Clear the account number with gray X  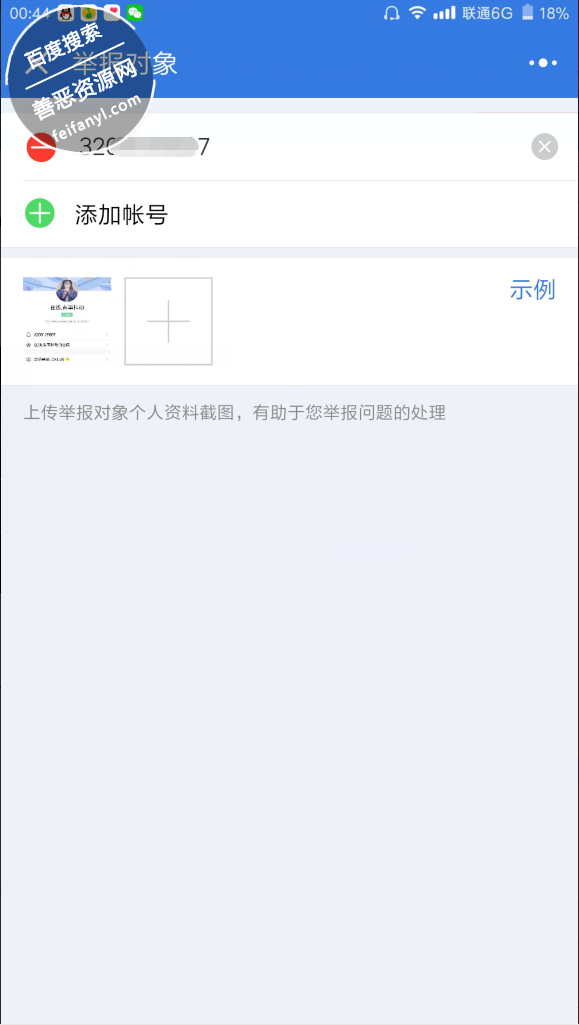pos(544,146)
